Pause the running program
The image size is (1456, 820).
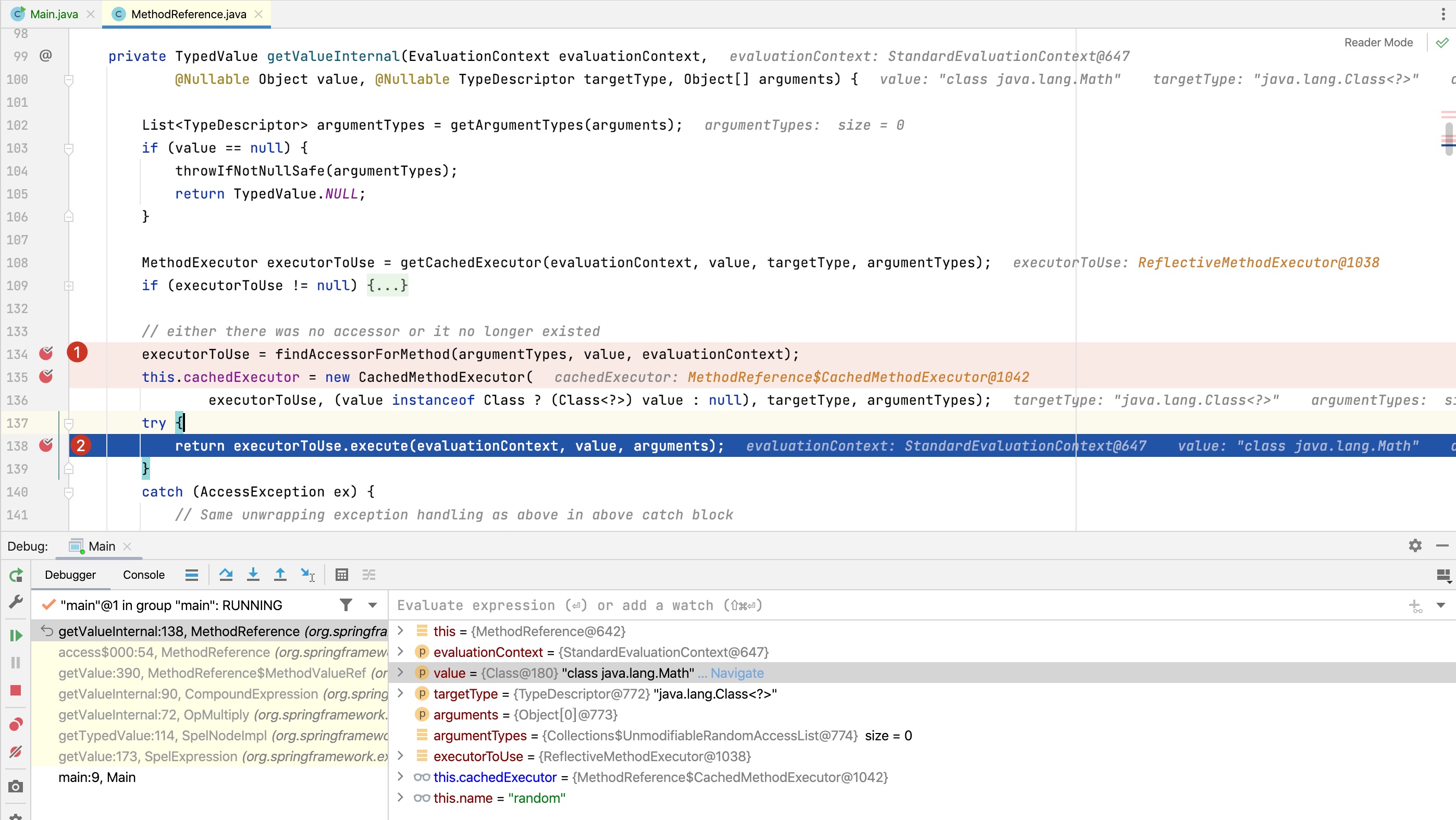[16, 663]
